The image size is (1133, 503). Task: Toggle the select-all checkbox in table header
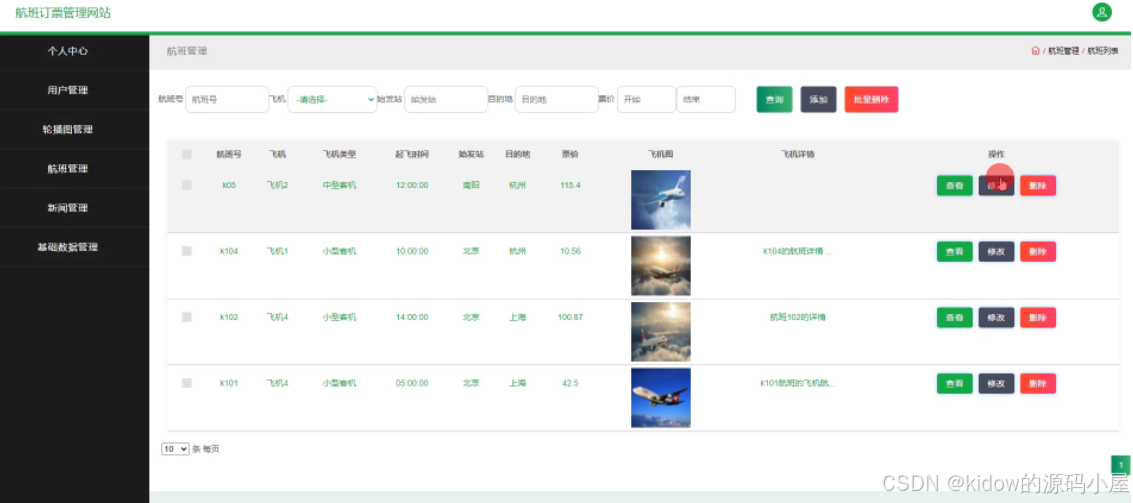click(187, 154)
